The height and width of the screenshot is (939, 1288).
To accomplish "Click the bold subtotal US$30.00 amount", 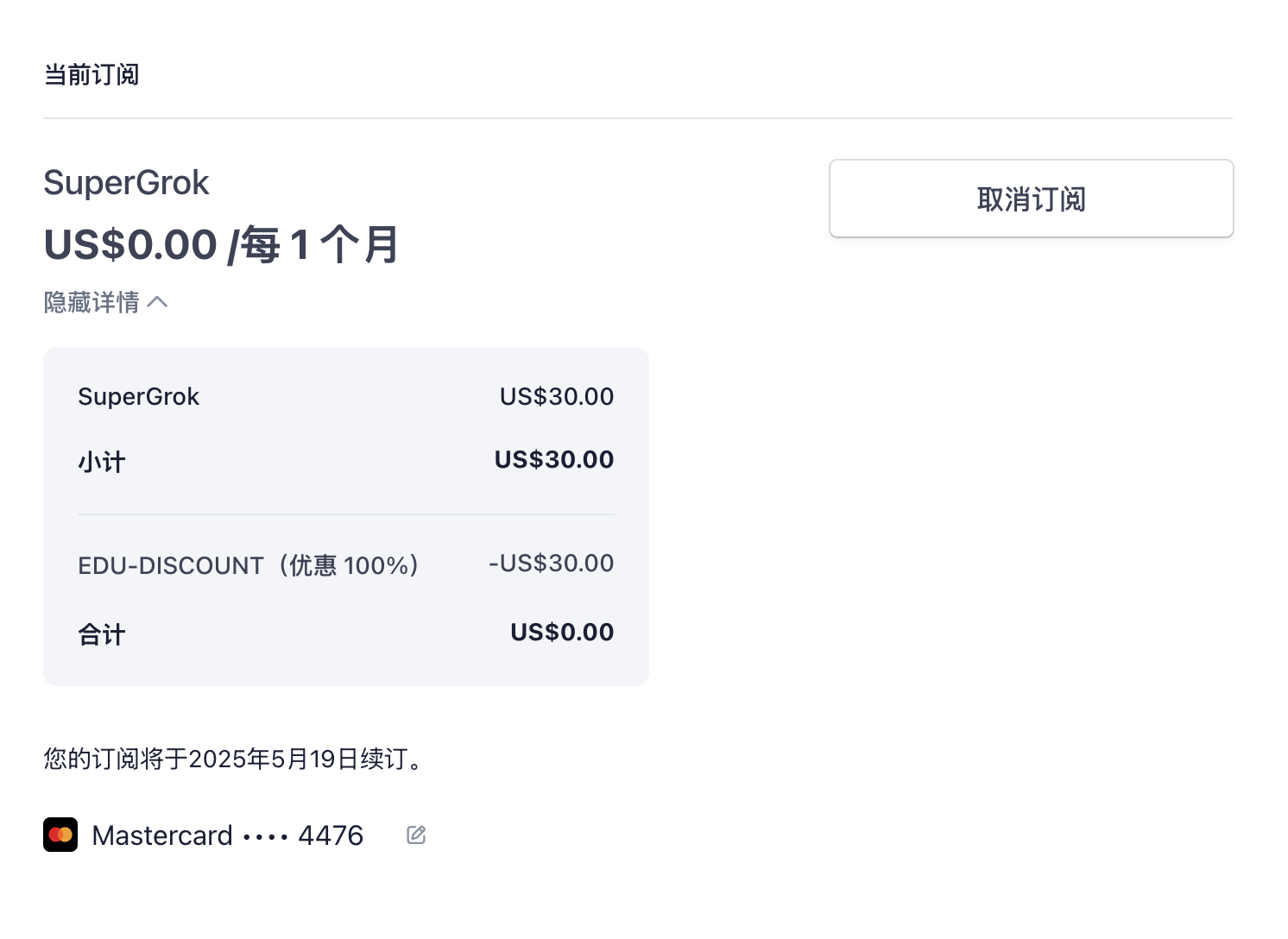I will pyautogui.click(x=554, y=459).
